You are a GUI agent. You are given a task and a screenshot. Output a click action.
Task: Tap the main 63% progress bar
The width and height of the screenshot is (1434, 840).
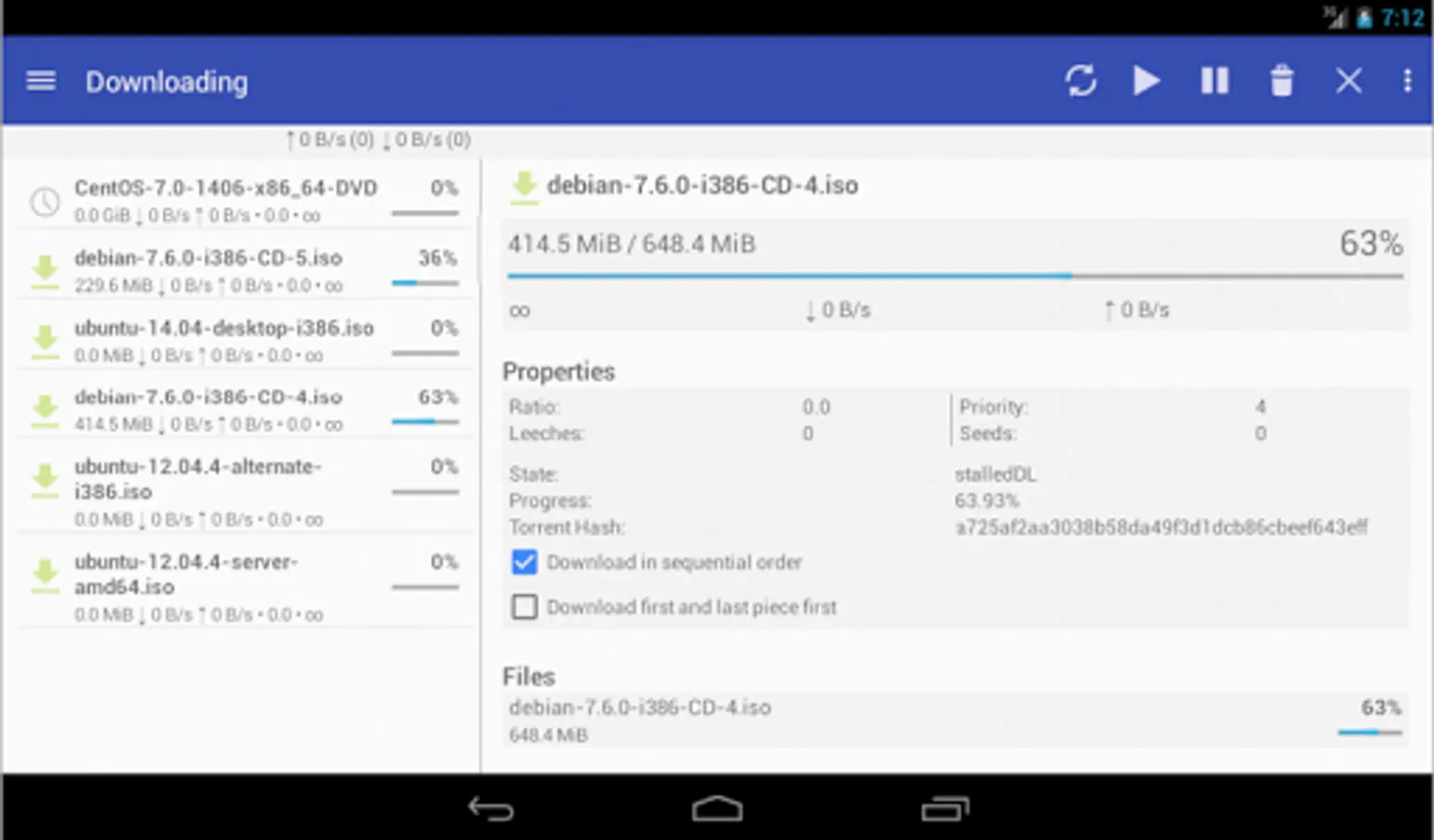[955, 276]
